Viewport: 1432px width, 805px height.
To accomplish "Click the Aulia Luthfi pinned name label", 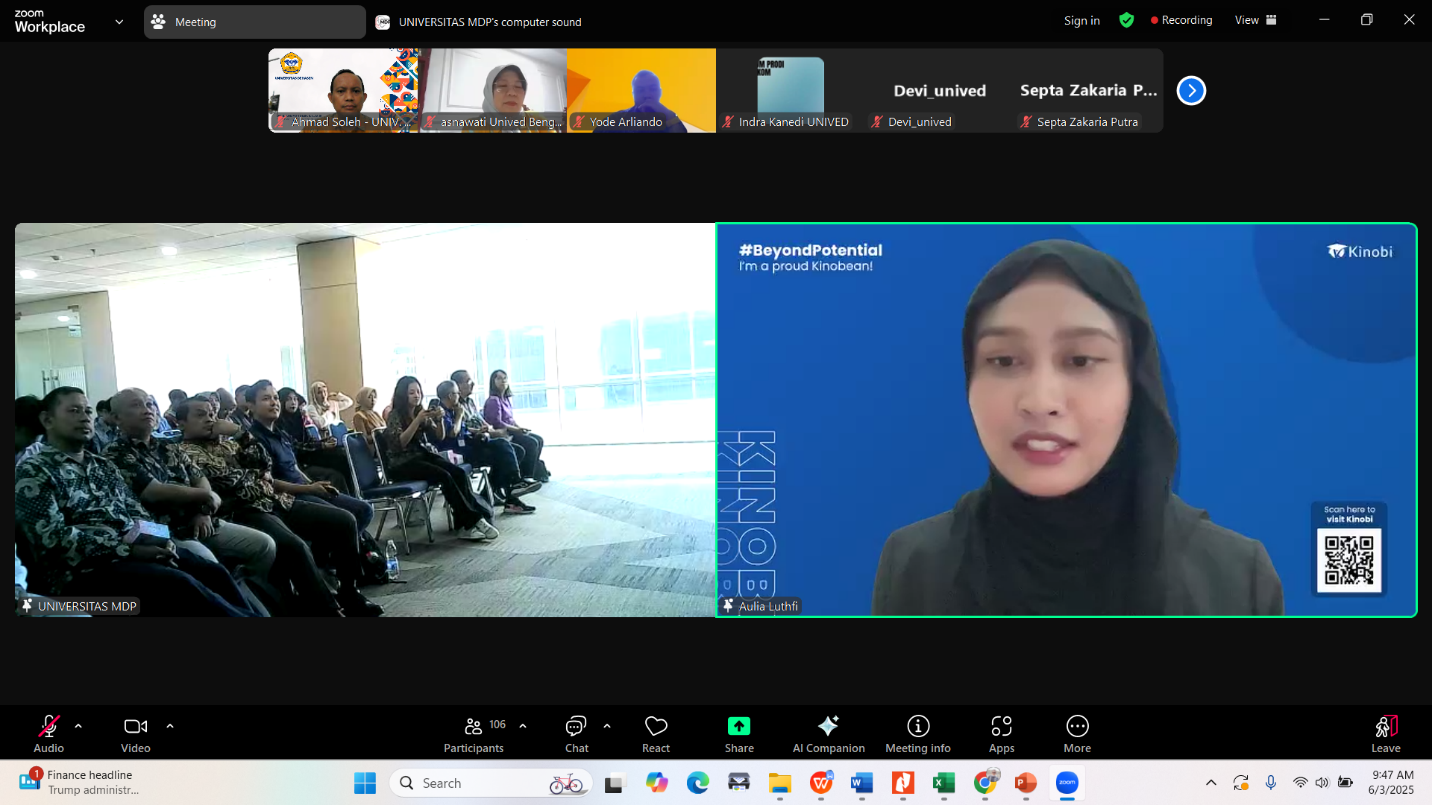I will 760,606.
